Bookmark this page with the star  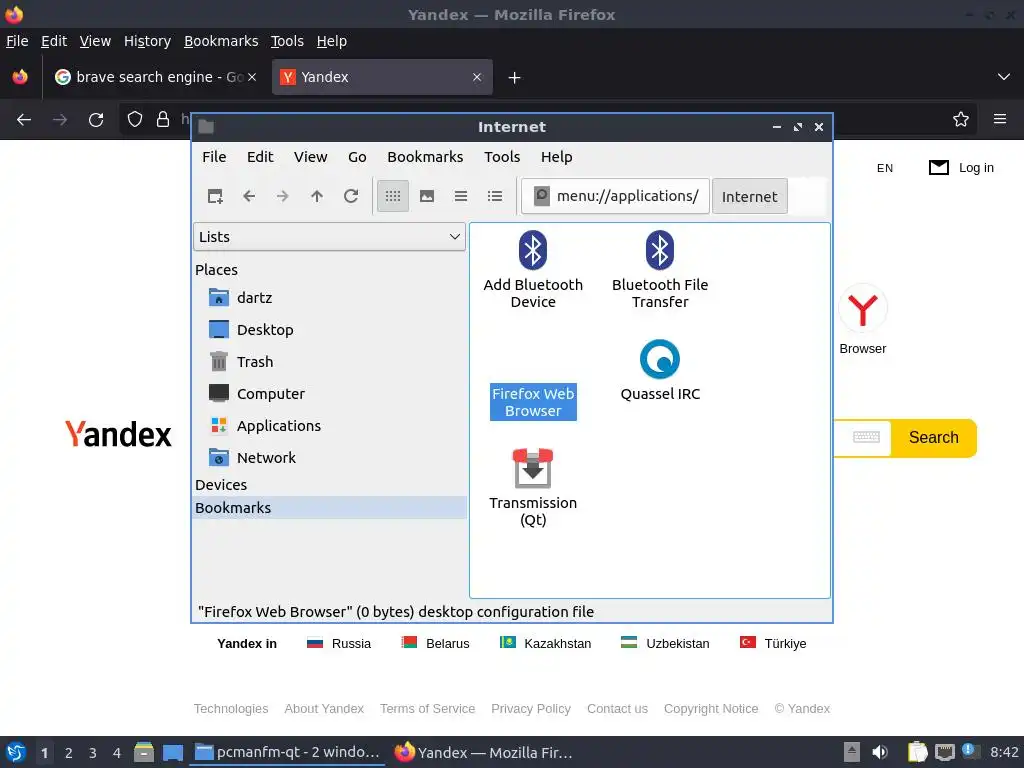[961, 120]
